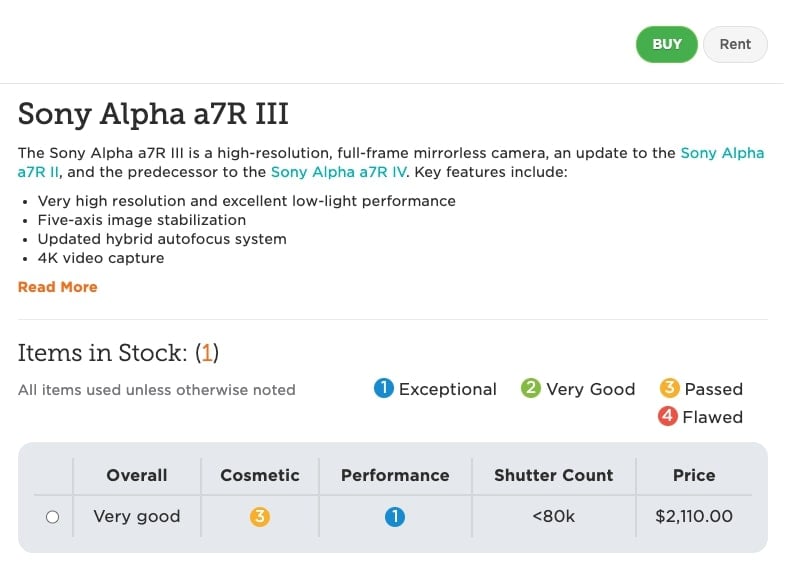Click the orange Passed rating badge in legend
Screen dimensions: 788x562
pyautogui.click(x=669, y=389)
